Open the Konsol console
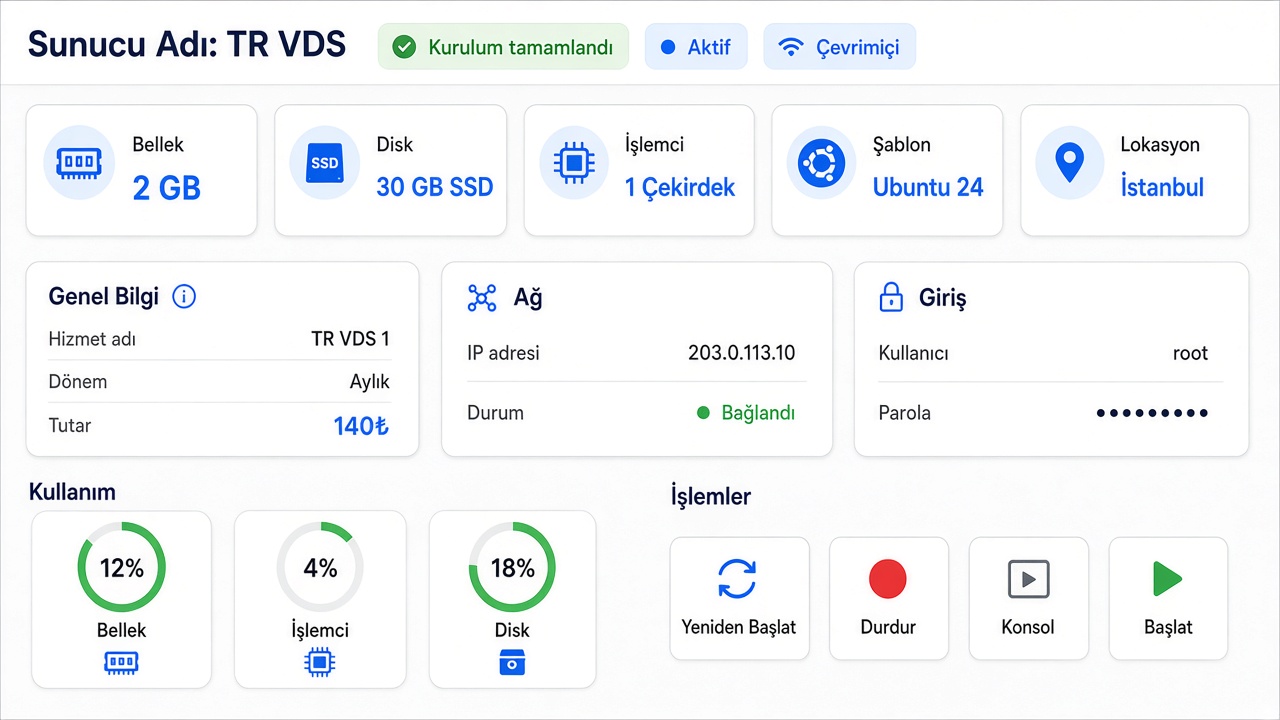The height and width of the screenshot is (720, 1280). click(1028, 598)
